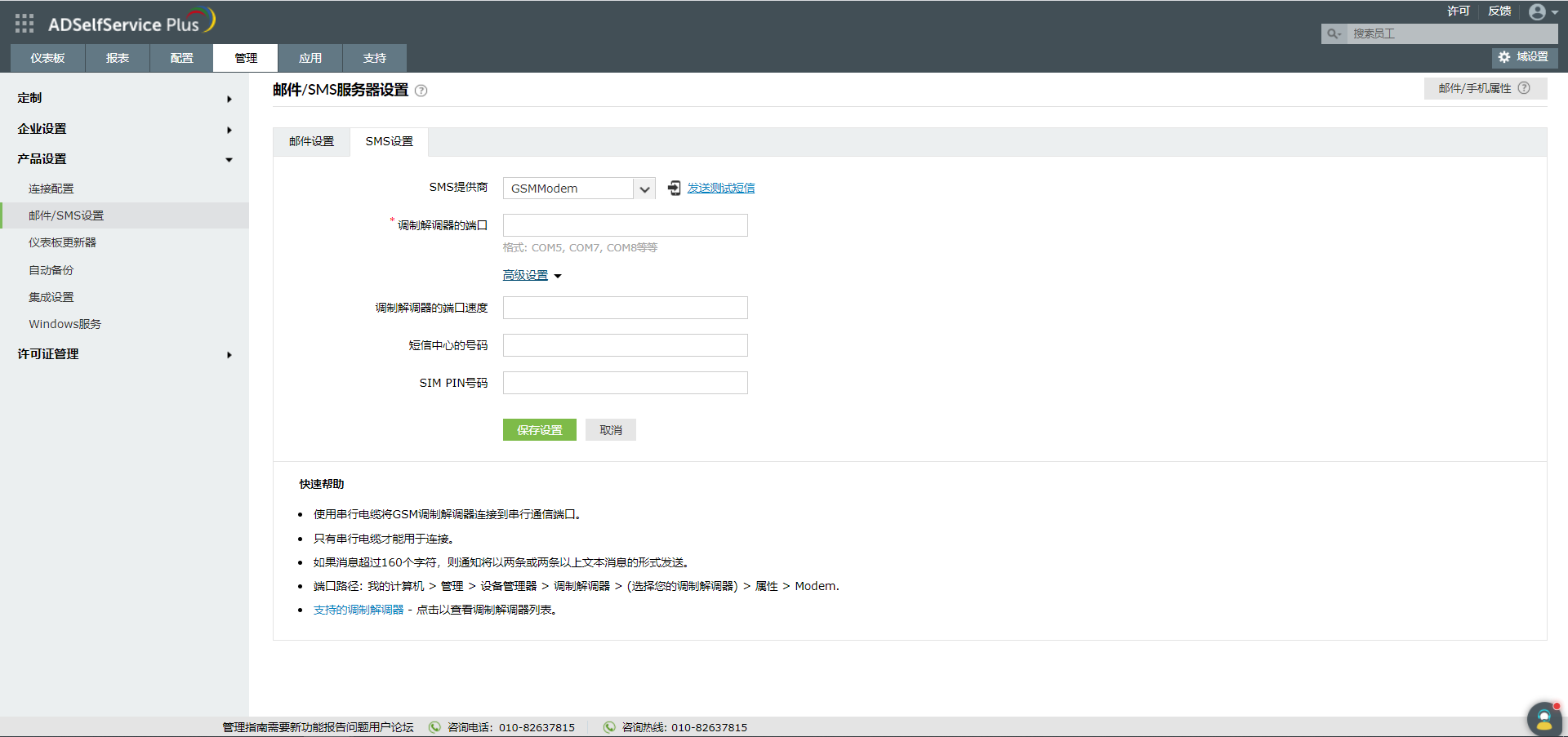Open the SMS提供商 GSMModem dropdown

(x=579, y=189)
